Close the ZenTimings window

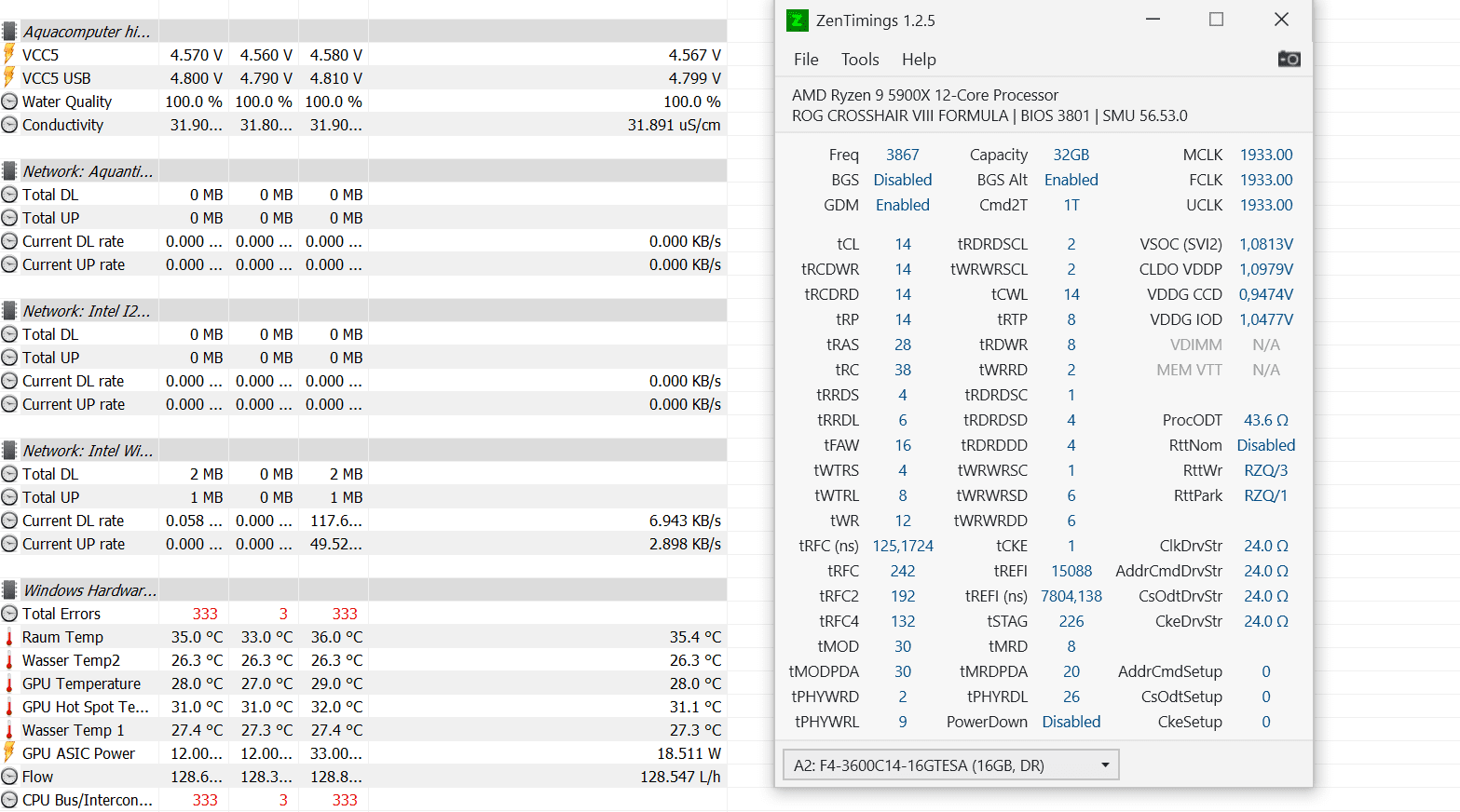(1281, 20)
